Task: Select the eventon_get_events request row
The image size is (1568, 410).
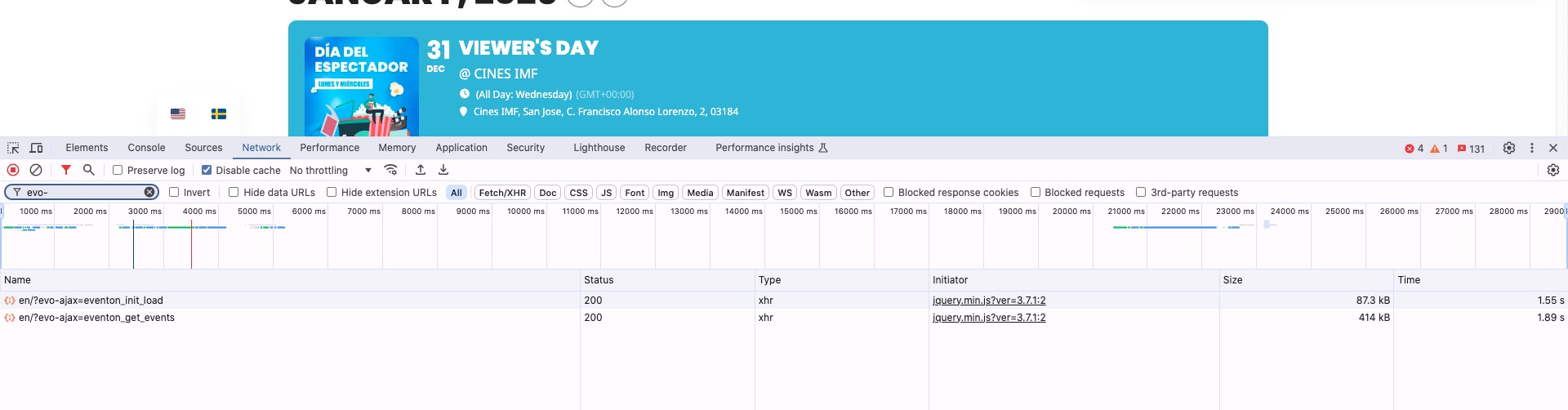Action: coord(96,318)
